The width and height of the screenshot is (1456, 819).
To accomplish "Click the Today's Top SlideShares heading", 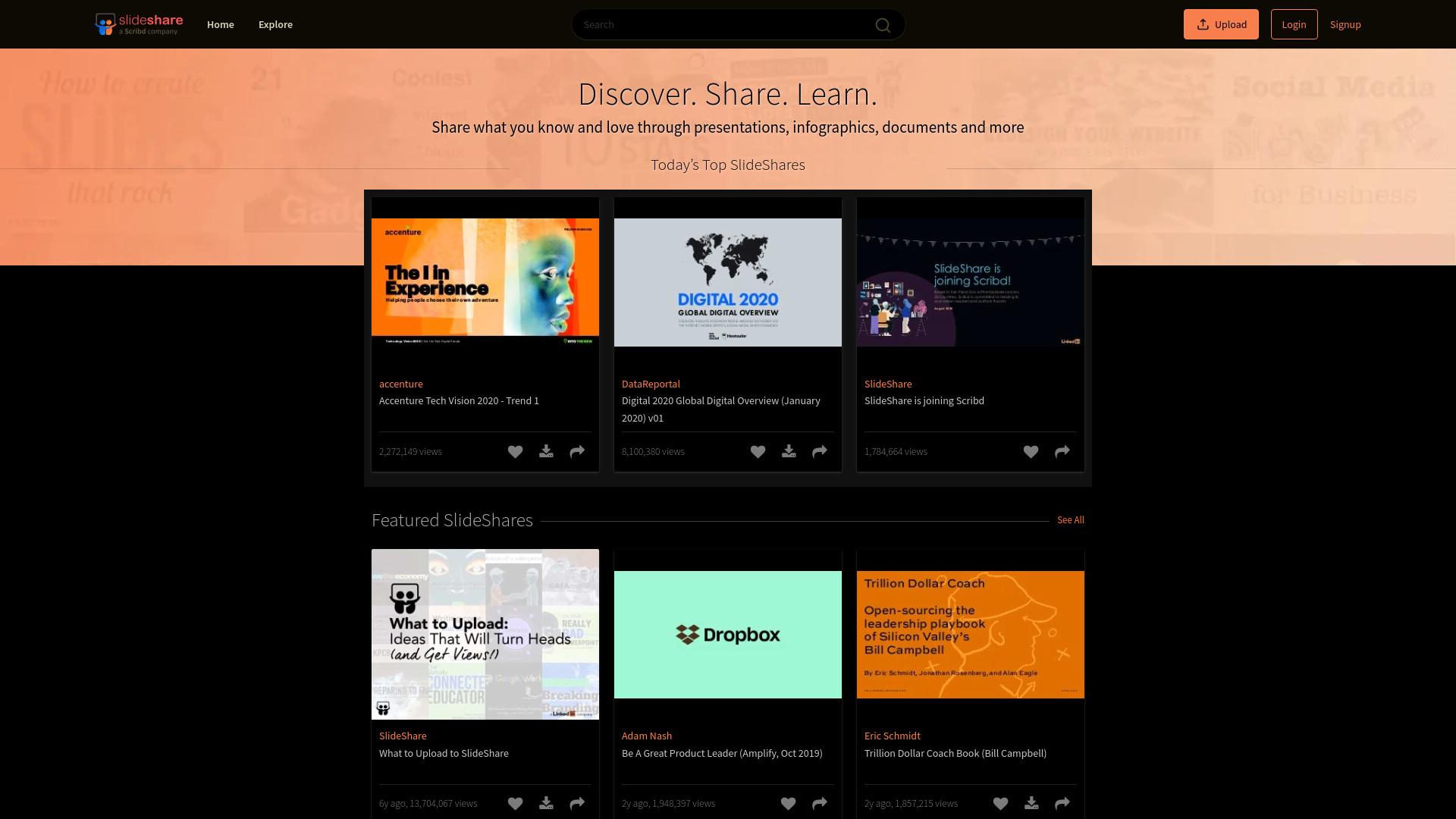I will click(728, 165).
